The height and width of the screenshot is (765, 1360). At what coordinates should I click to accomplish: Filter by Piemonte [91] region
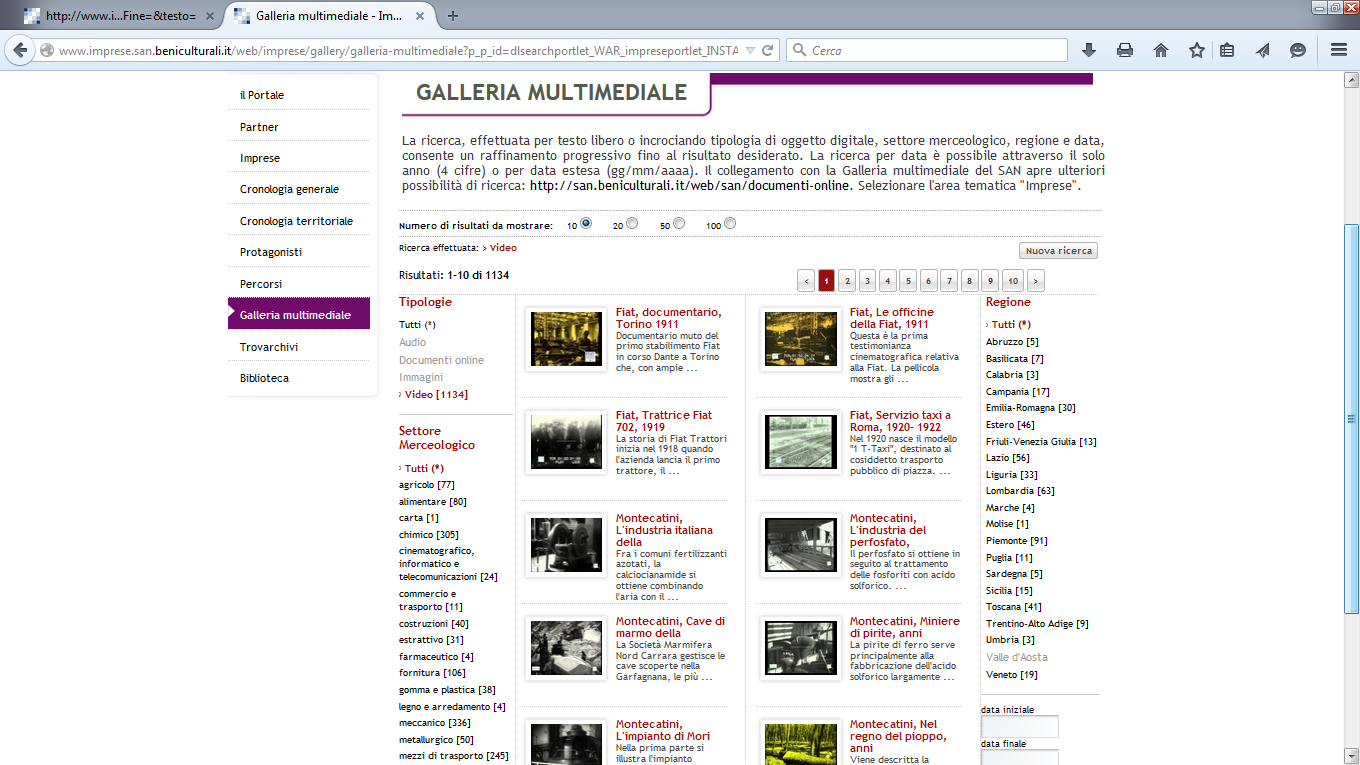tap(1017, 540)
